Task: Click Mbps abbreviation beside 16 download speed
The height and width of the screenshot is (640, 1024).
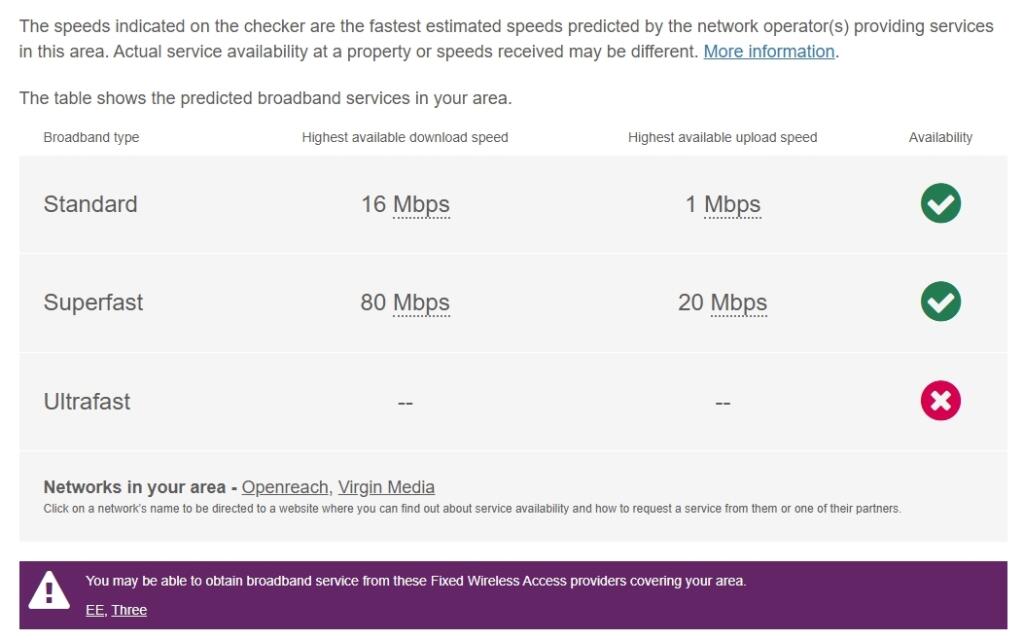Action: coord(421,204)
